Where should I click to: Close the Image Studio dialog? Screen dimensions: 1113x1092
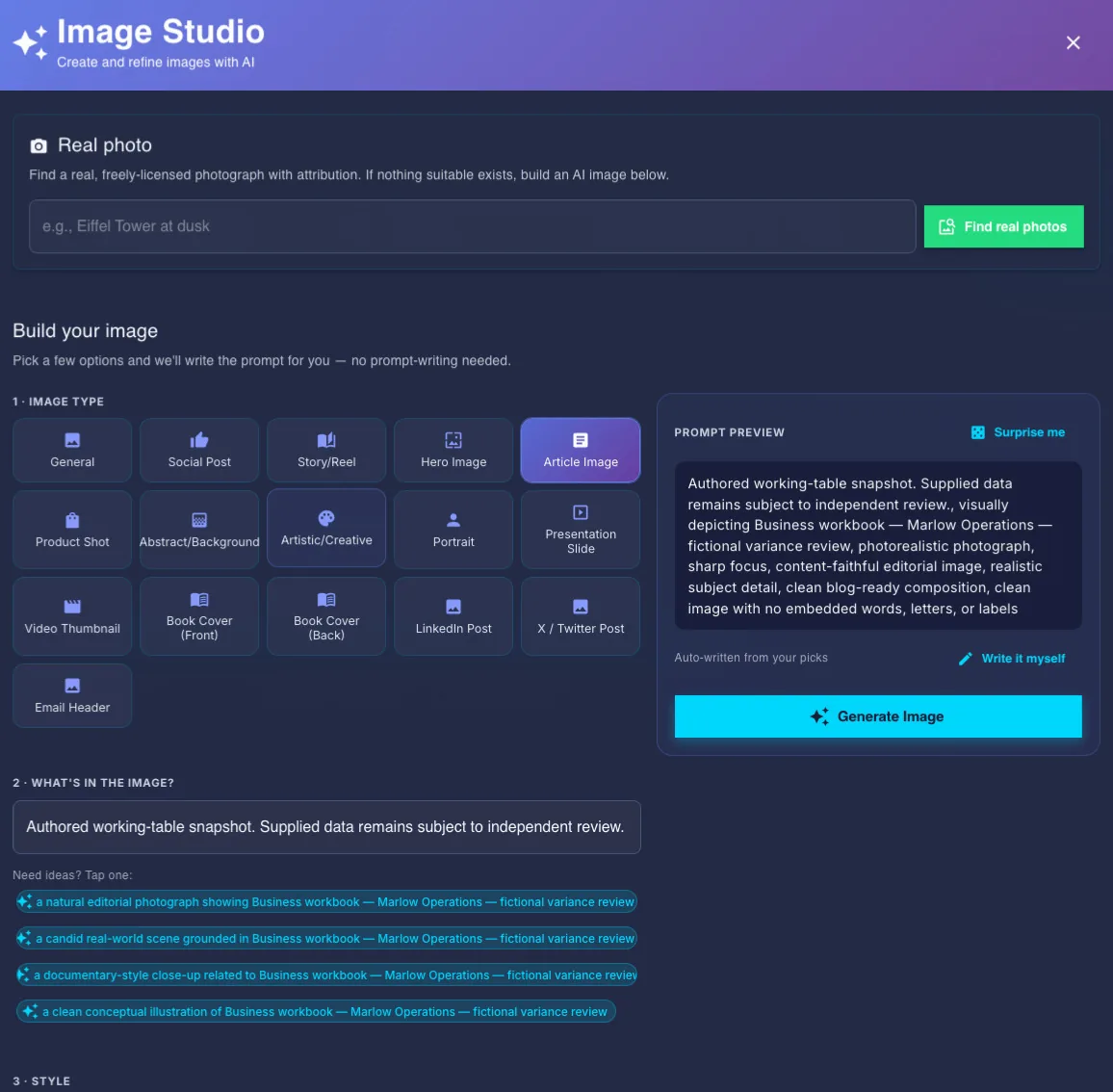pos(1073,42)
